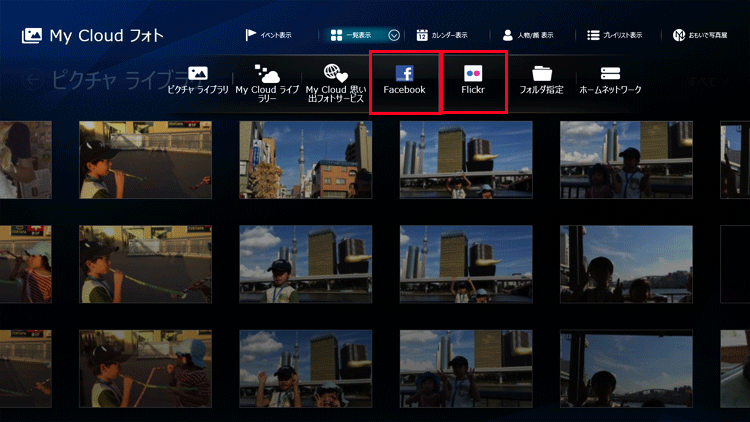Open top-row photo of boy blowing bubbles on street
750x422 pixels.
pyautogui.click(x=145, y=160)
